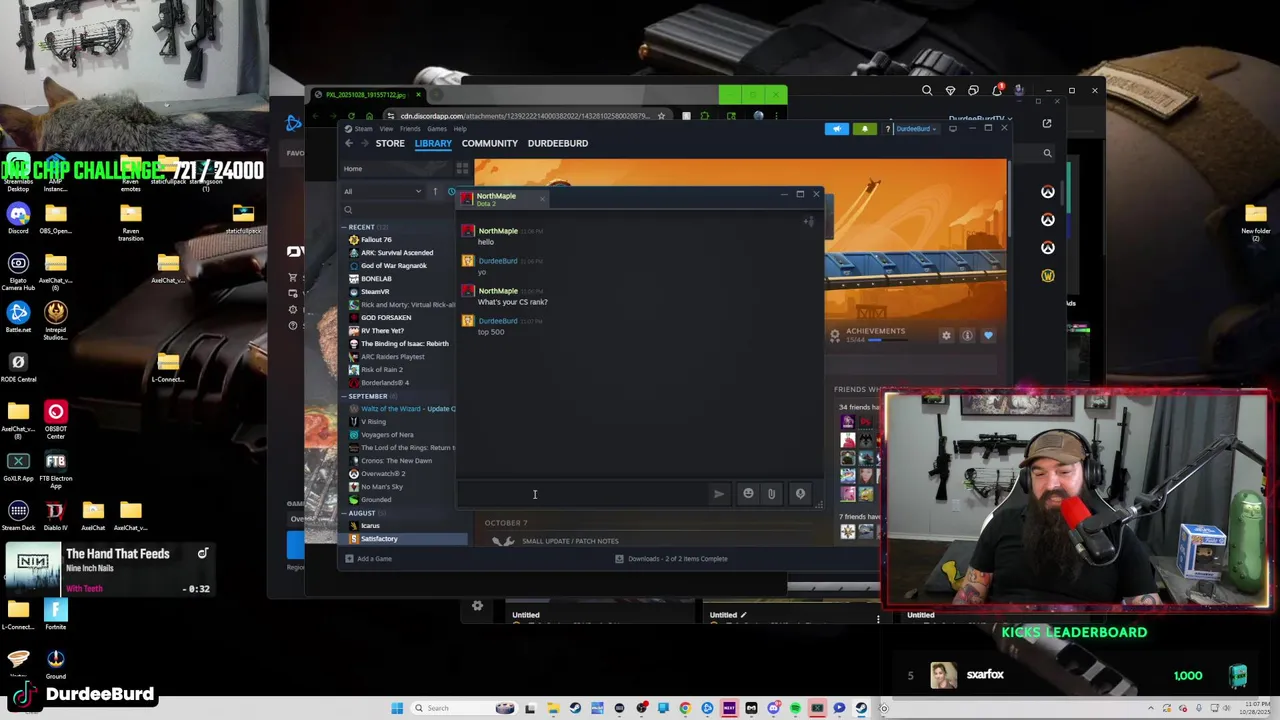This screenshot has width=1280, height=720.
Task: Open the Fortnite desktop shortcut
Action: click(x=55, y=614)
